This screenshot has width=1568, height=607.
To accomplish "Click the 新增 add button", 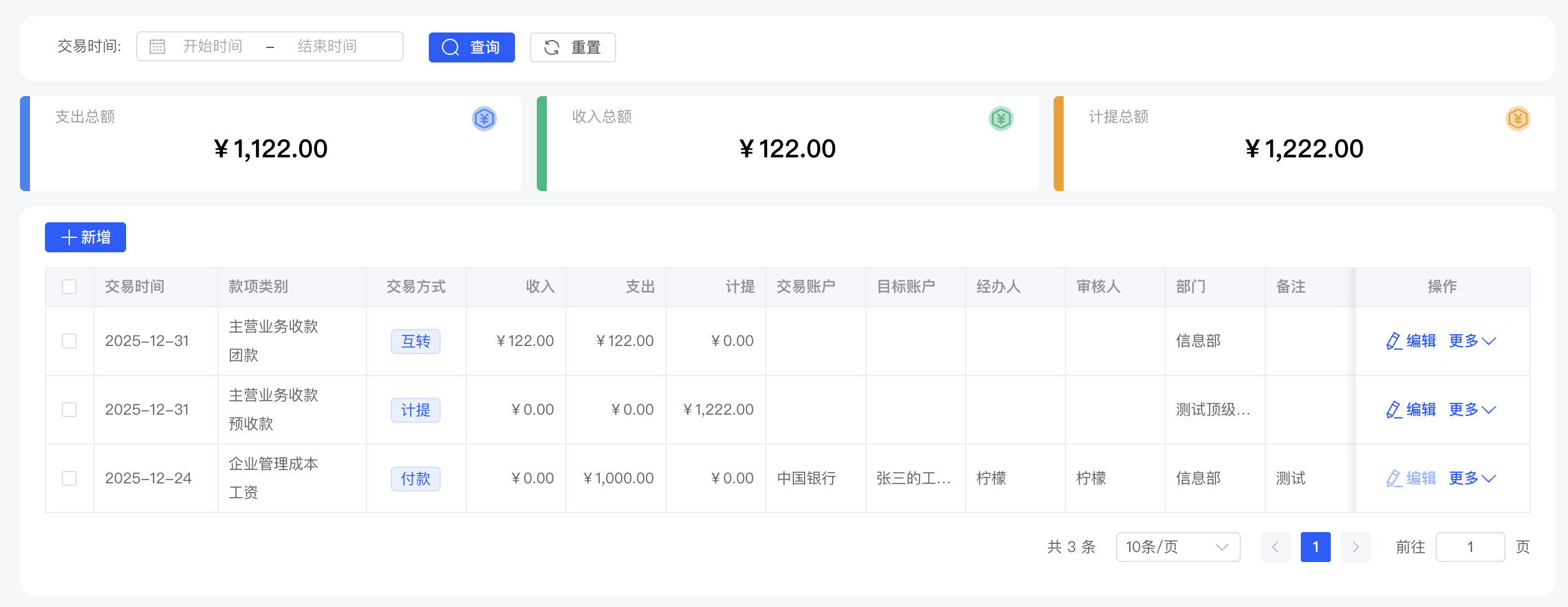I will pyautogui.click(x=86, y=237).
